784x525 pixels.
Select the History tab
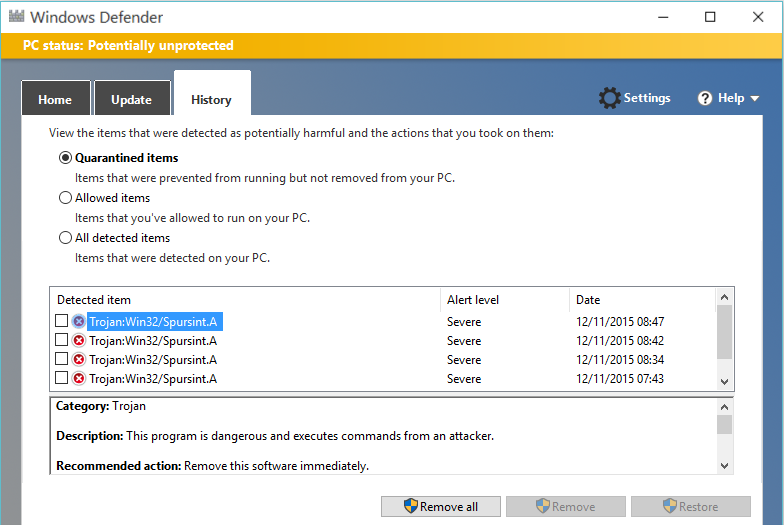(x=212, y=94)
